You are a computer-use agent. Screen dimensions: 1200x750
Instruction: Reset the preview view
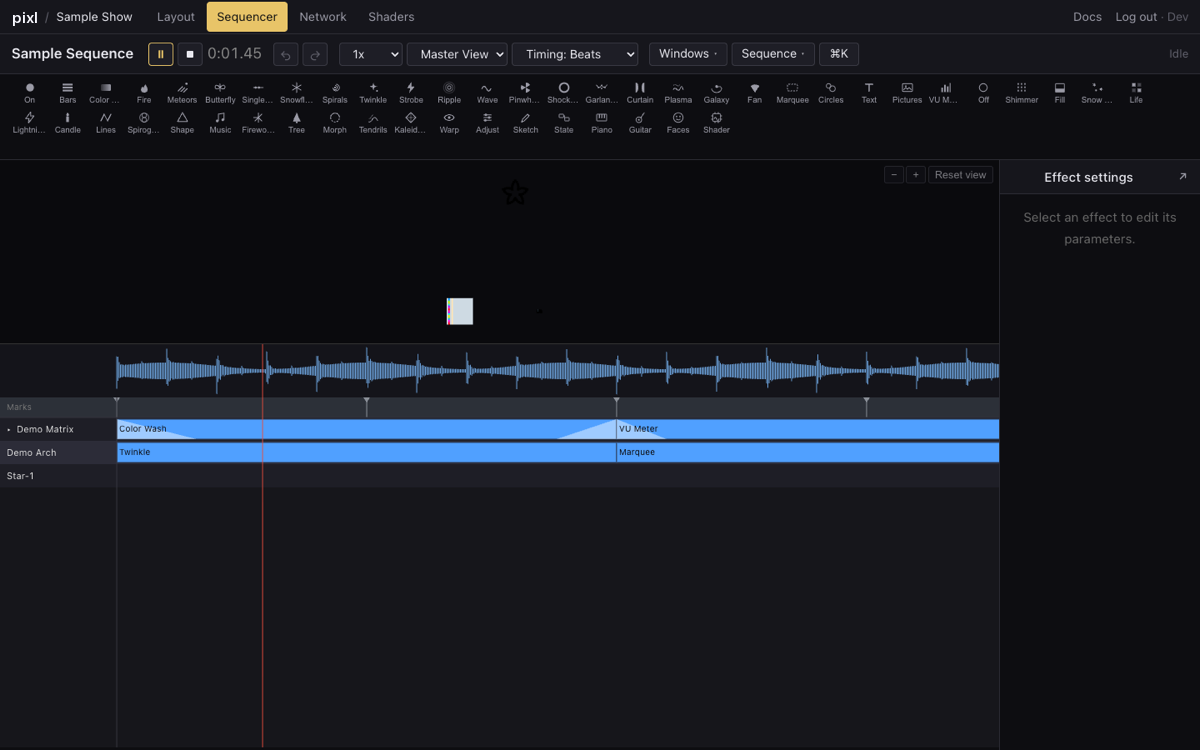(961, 175)
